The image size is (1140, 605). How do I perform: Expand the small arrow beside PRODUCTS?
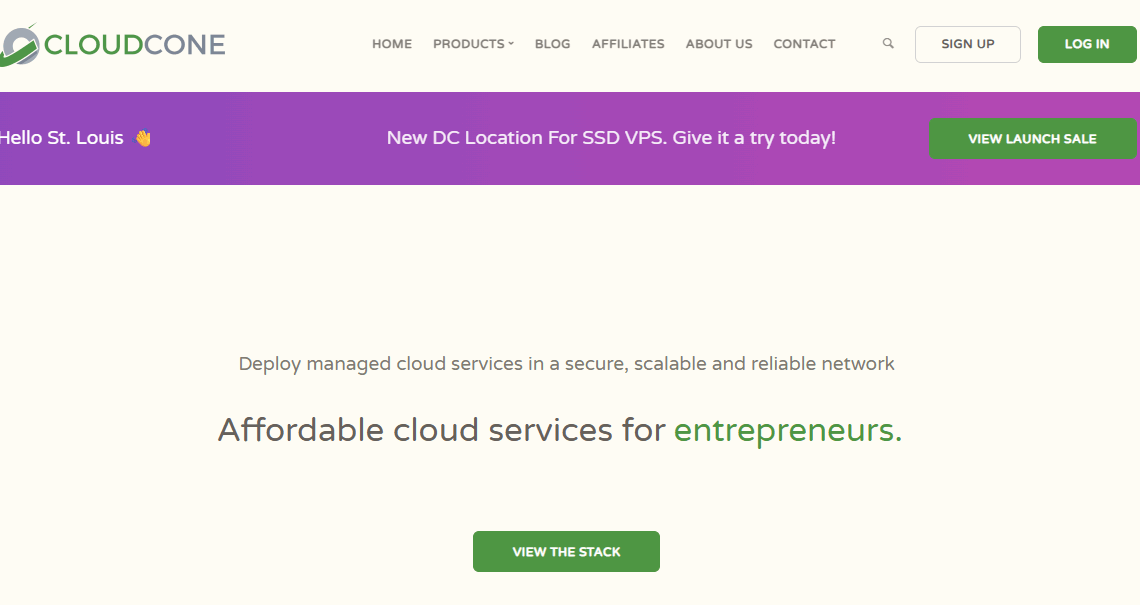[x=511, y=44]
